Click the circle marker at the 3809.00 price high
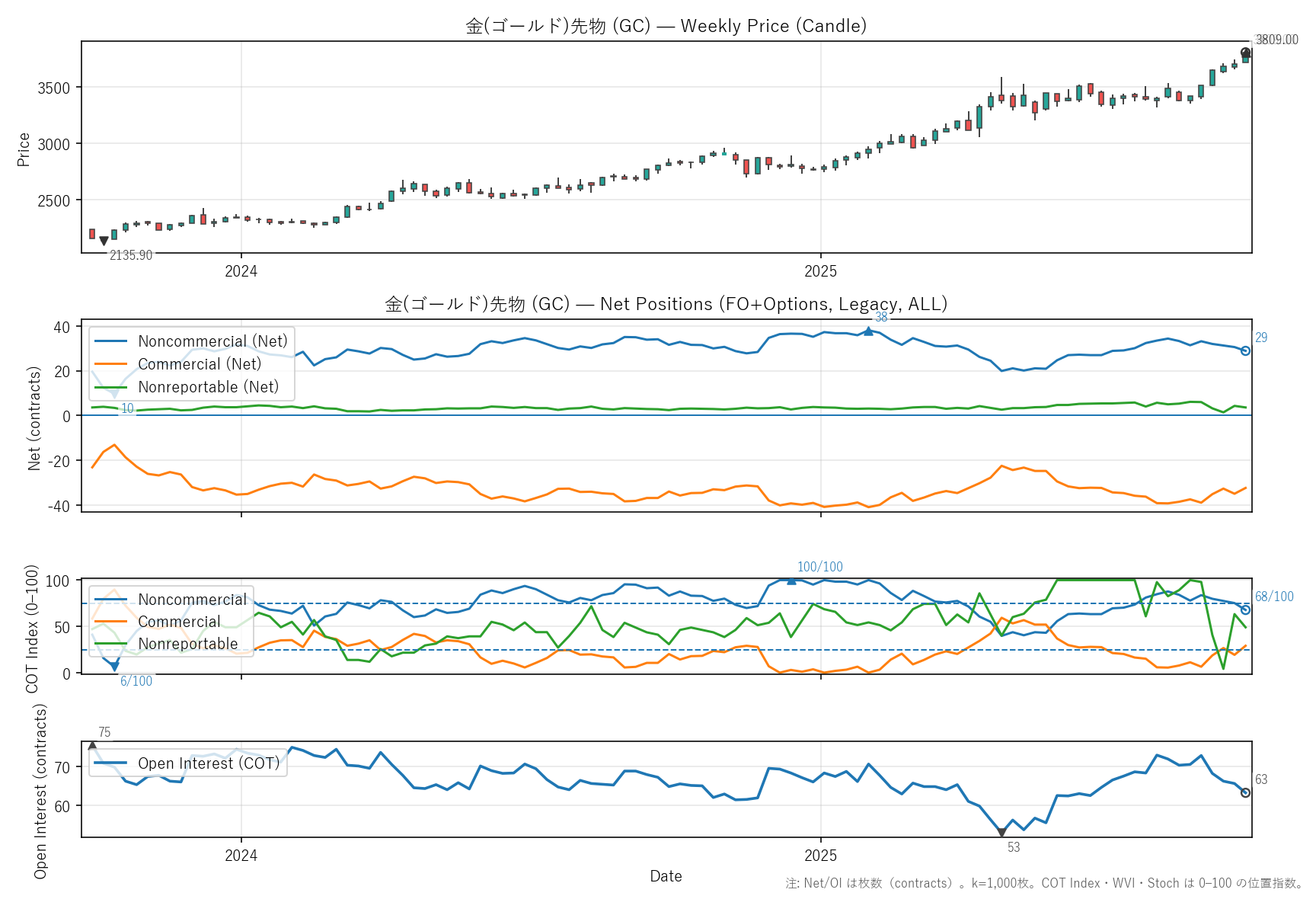The width and height of the screenshot is (1316, 899). pyautogui.click(x=1245, y=53)
